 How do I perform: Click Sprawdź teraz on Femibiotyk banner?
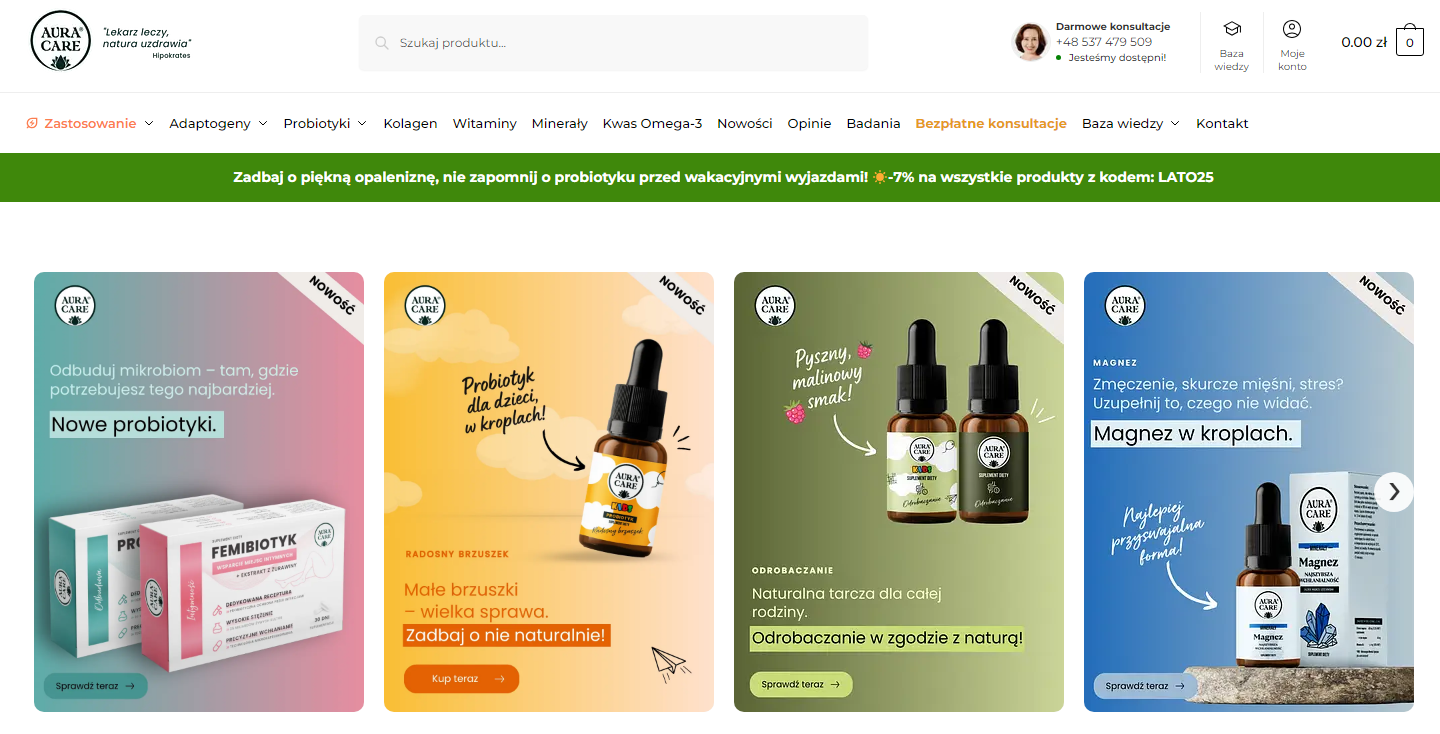[x=95, y=686]
